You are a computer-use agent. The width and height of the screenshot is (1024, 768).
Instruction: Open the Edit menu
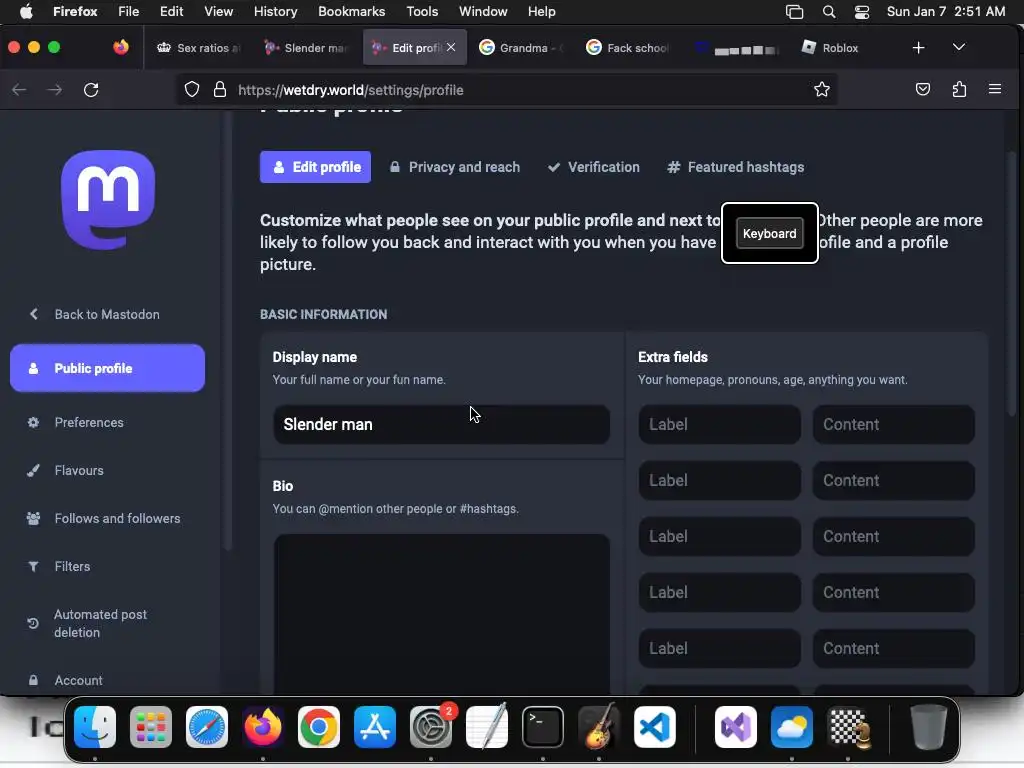(172, 11)
